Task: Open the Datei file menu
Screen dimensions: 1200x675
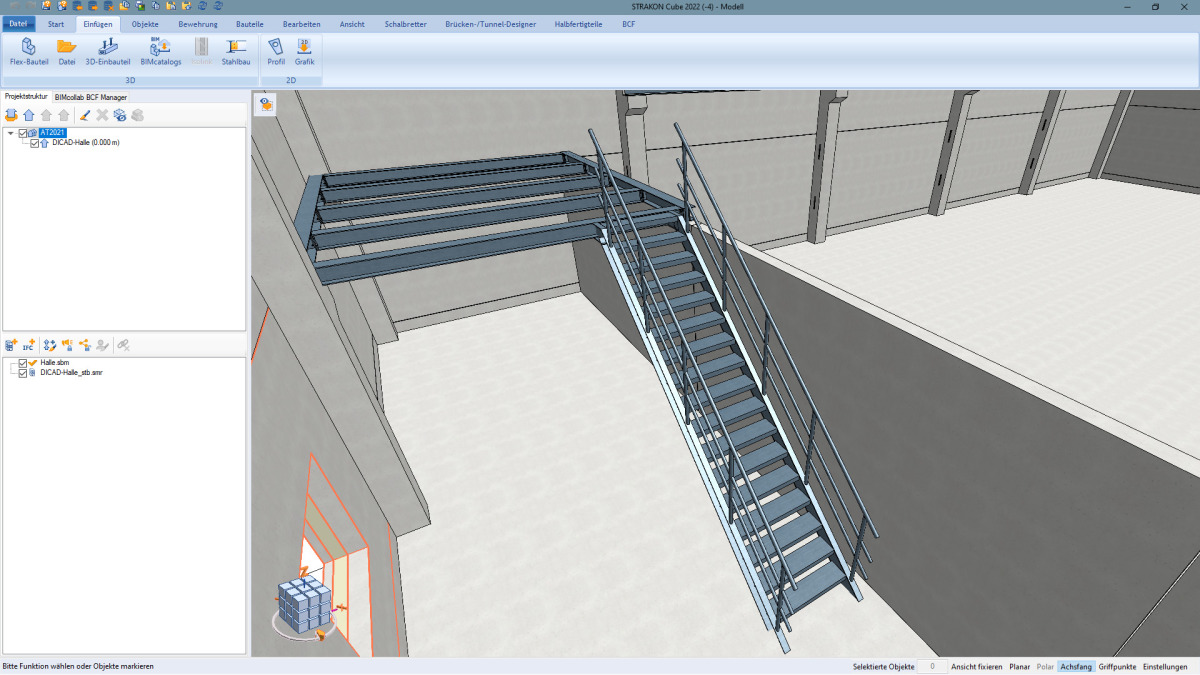Action: tap(19, 23)
